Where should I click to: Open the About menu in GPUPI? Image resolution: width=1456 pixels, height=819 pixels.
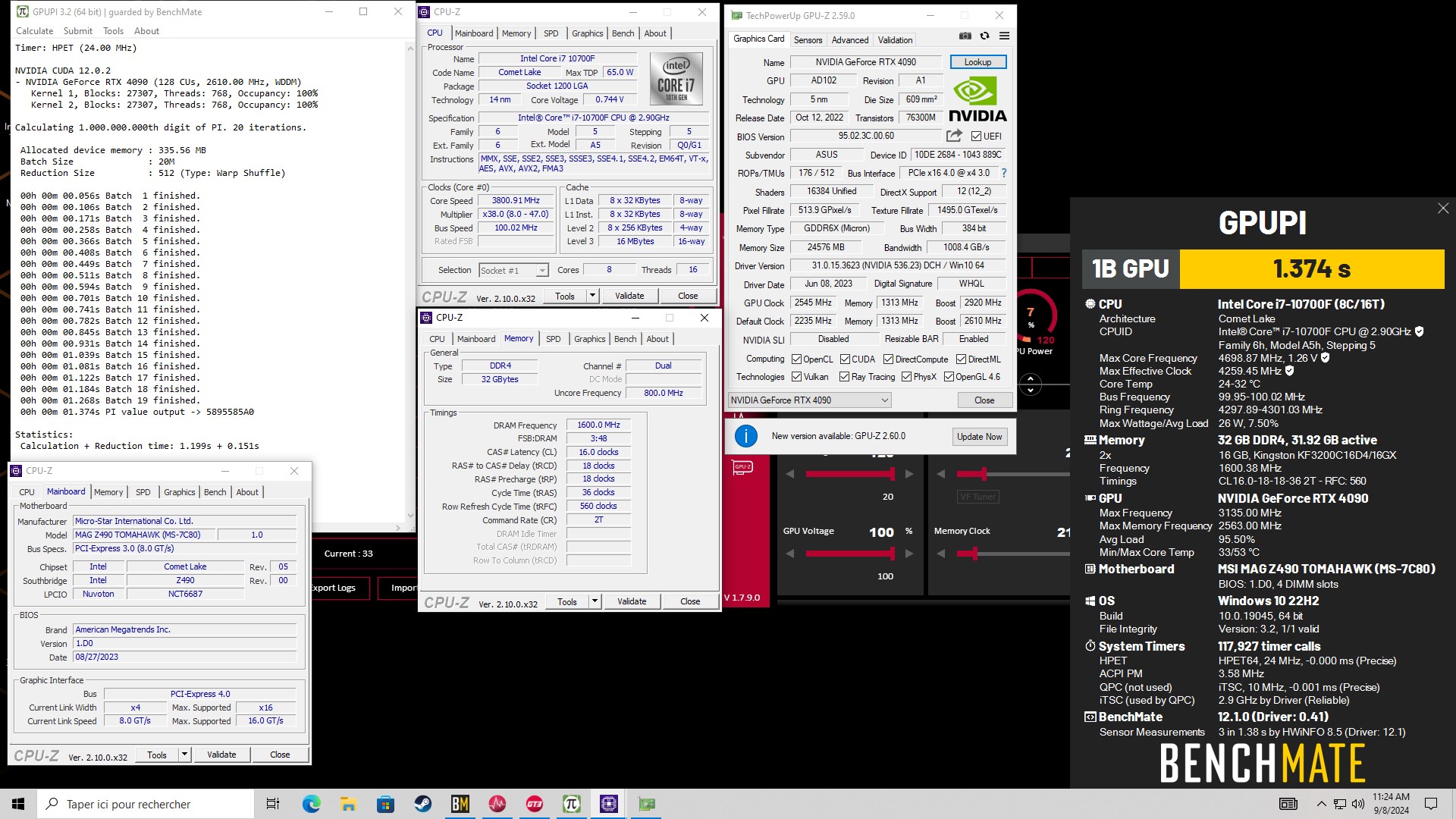pos(147,31)
